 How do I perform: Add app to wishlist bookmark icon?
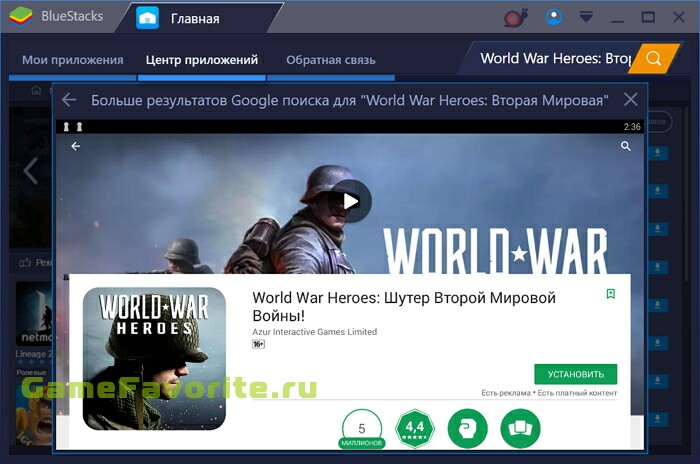[611, 294]
